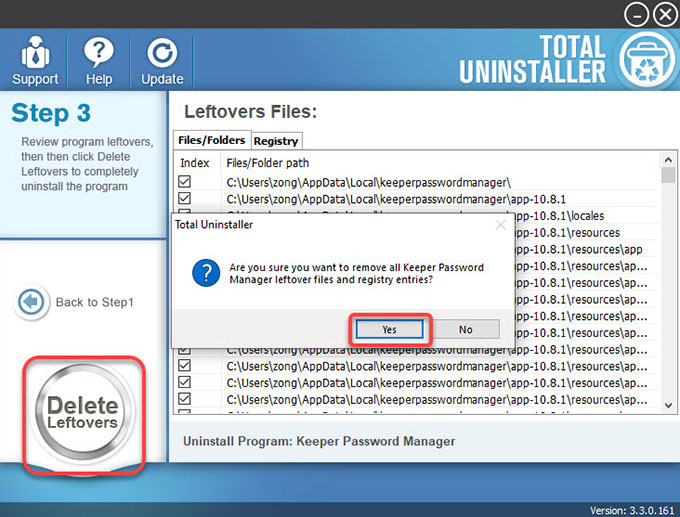Select the app-10.8.1\resources\app path row
Screen dimensions: 680x517
(579, 249)
